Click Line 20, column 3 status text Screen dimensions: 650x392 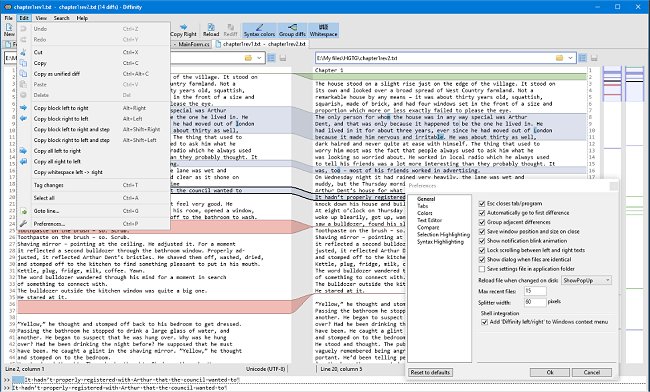(x=341, y=369)
